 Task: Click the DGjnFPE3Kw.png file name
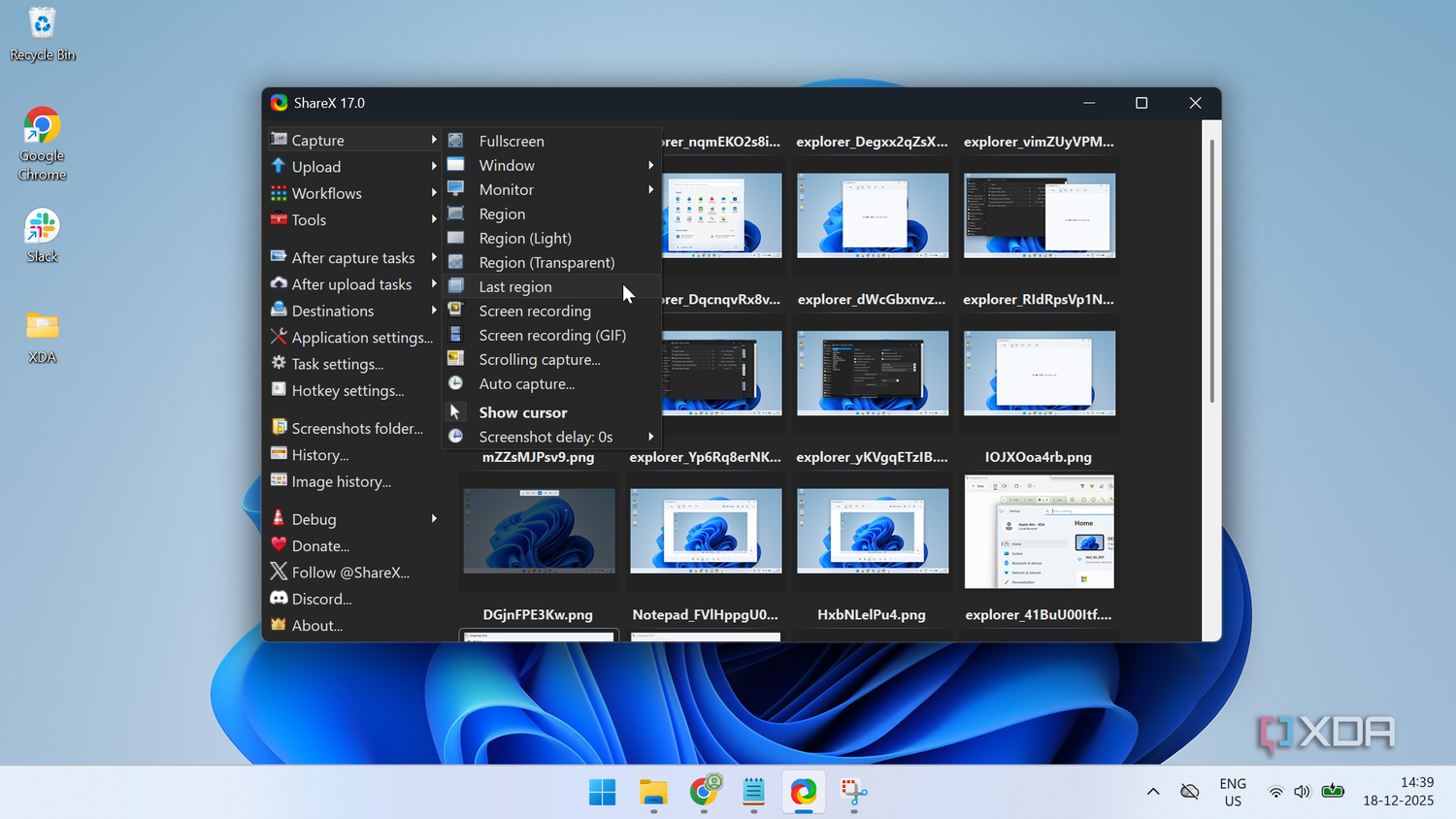(538, 614)
